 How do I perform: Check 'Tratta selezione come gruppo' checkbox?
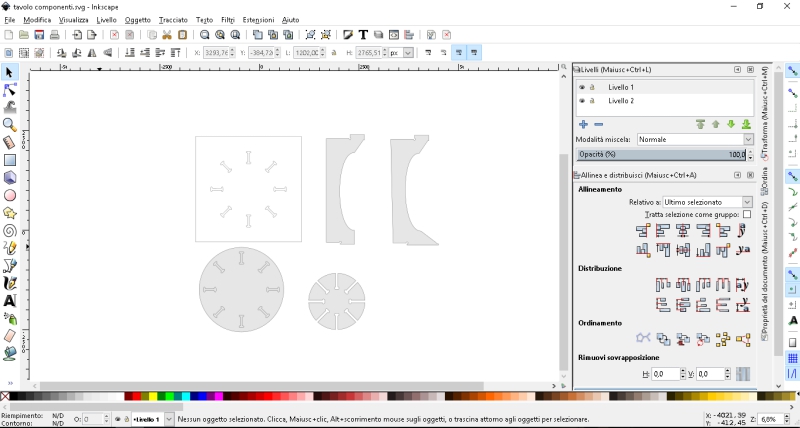click(x=747, y=214)
